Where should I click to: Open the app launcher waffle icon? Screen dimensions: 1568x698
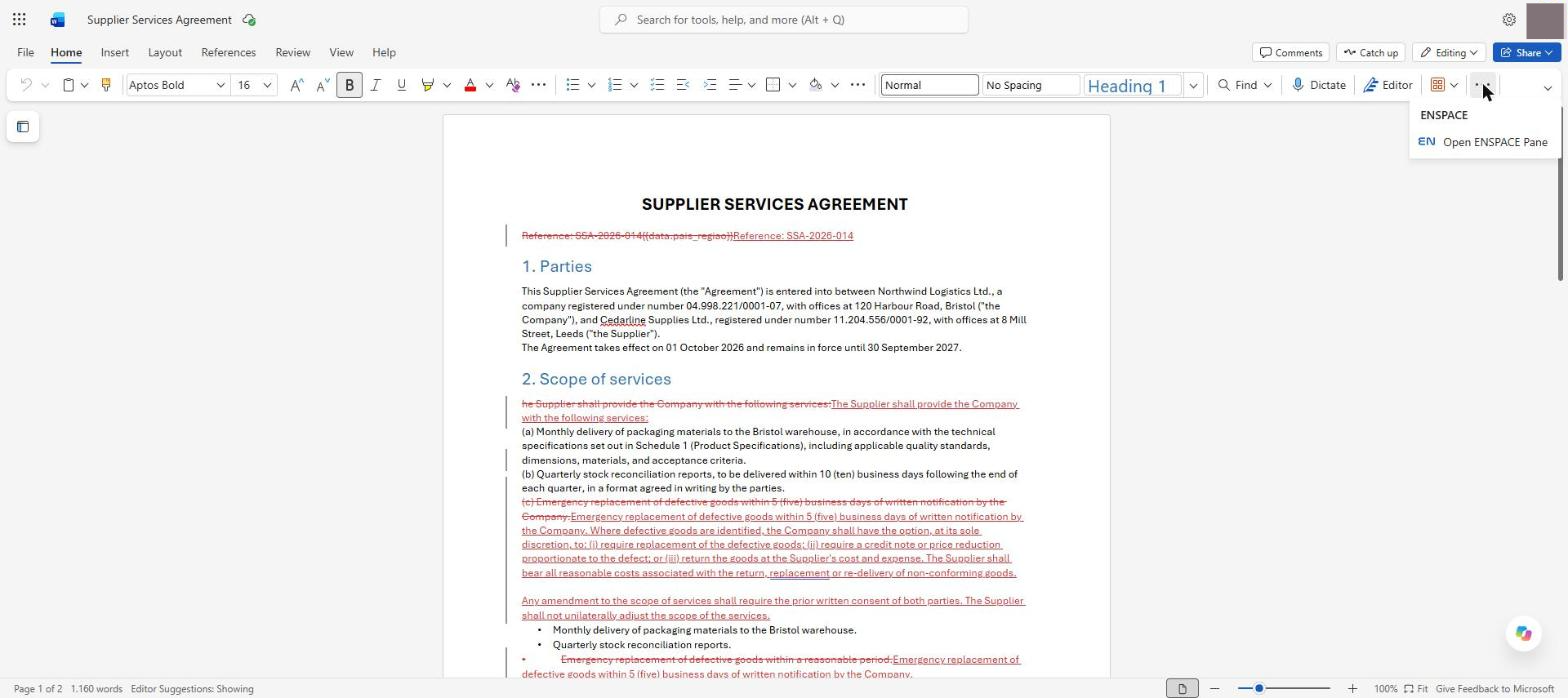pos(19,19)
